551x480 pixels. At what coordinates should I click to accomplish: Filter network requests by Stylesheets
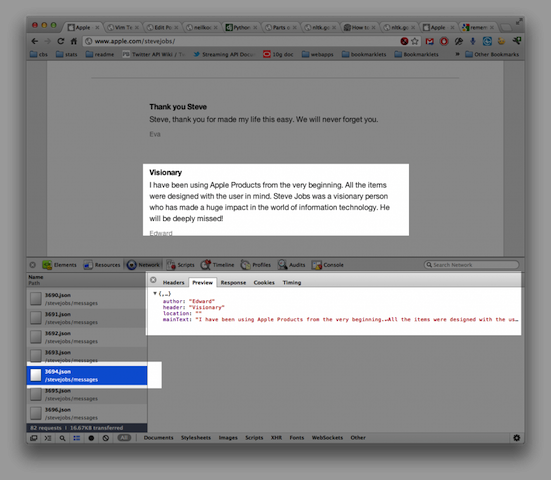coord(196,438)
